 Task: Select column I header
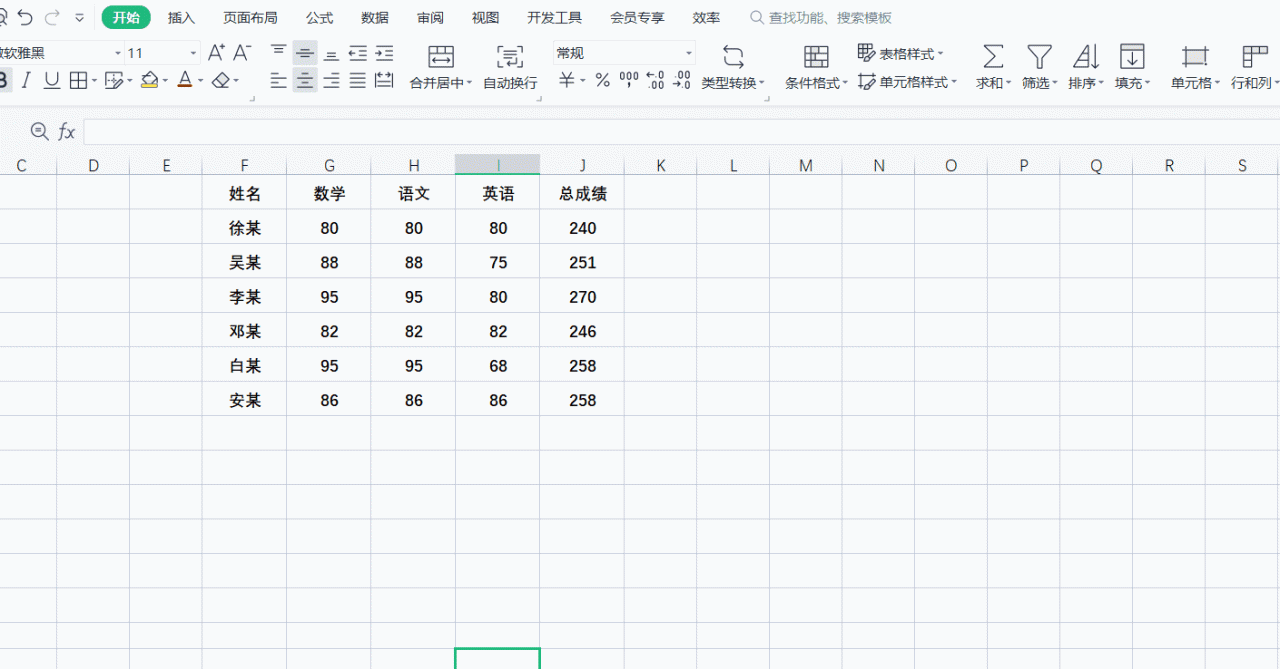[x=497, y=165]
